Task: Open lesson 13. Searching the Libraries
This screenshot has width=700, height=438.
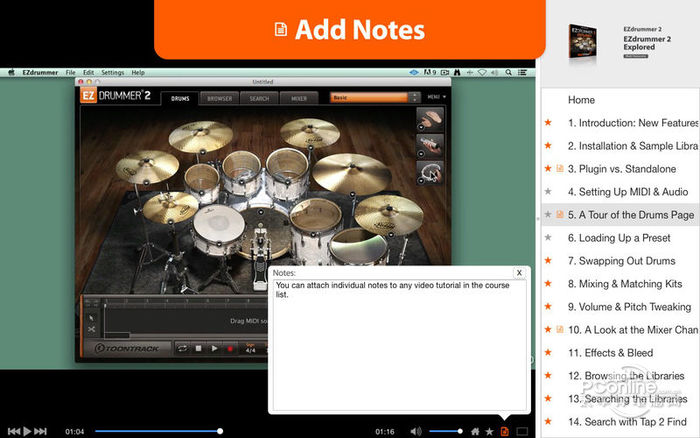Action: [x=627, y=399]
